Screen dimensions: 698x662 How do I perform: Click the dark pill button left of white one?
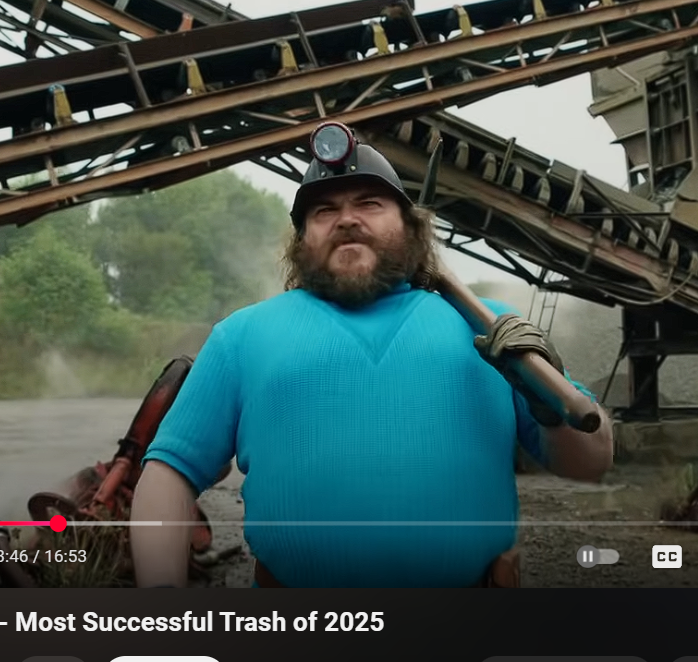pyautogui.click(x=53, y=659)
